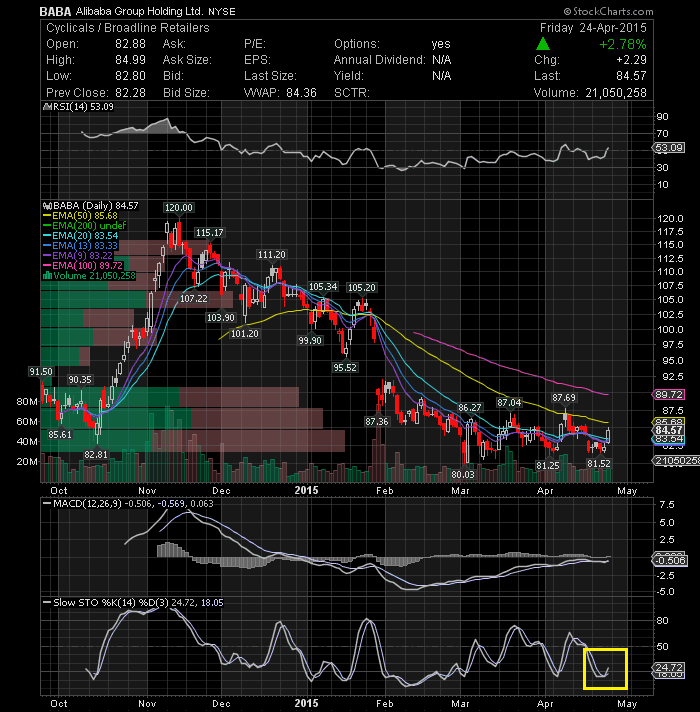The image size is (700, 712).
Task: Click the pink 89.72 EMA axis tag
Action: click(x=669, y=395)
